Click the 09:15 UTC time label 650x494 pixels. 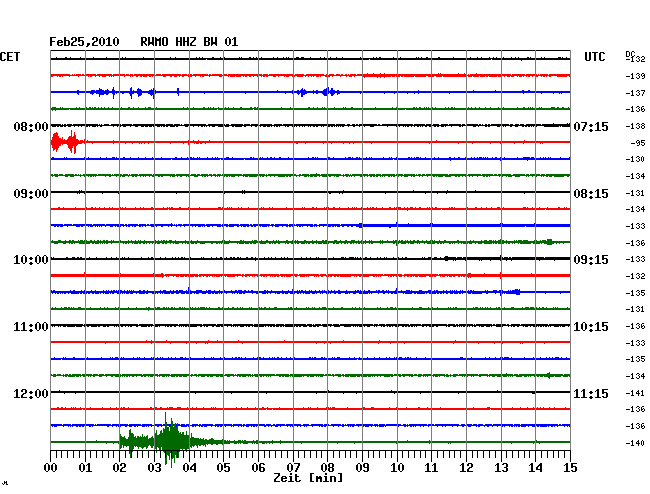[x=591, y=260]
